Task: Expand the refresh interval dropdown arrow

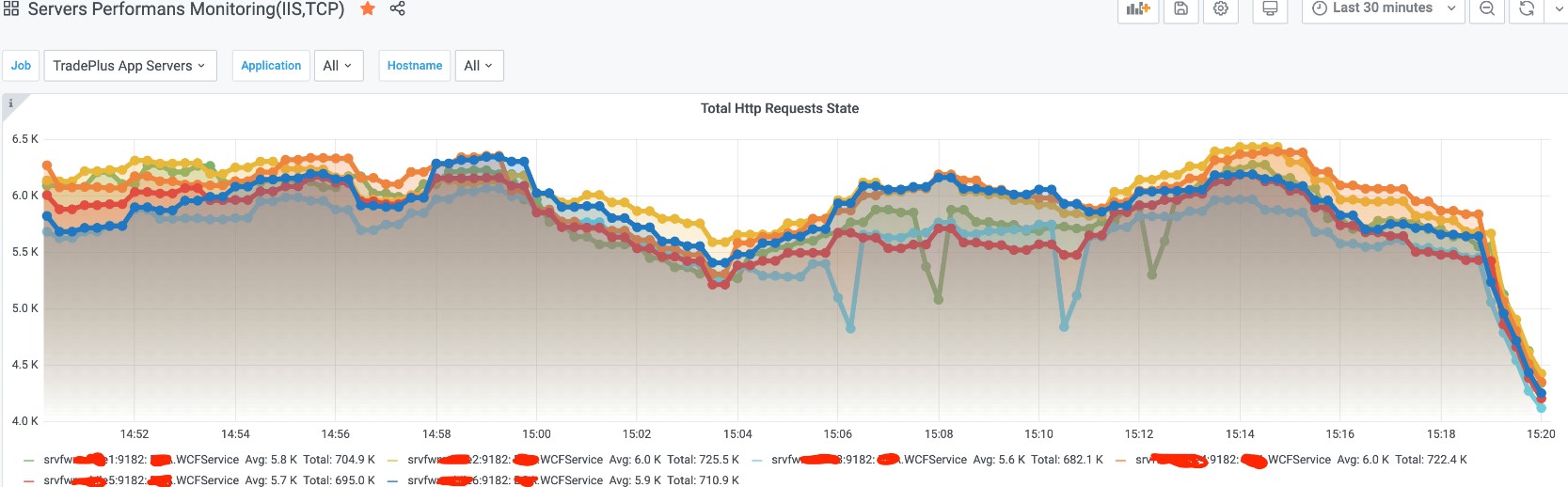Action: [x=1559, y=8]
